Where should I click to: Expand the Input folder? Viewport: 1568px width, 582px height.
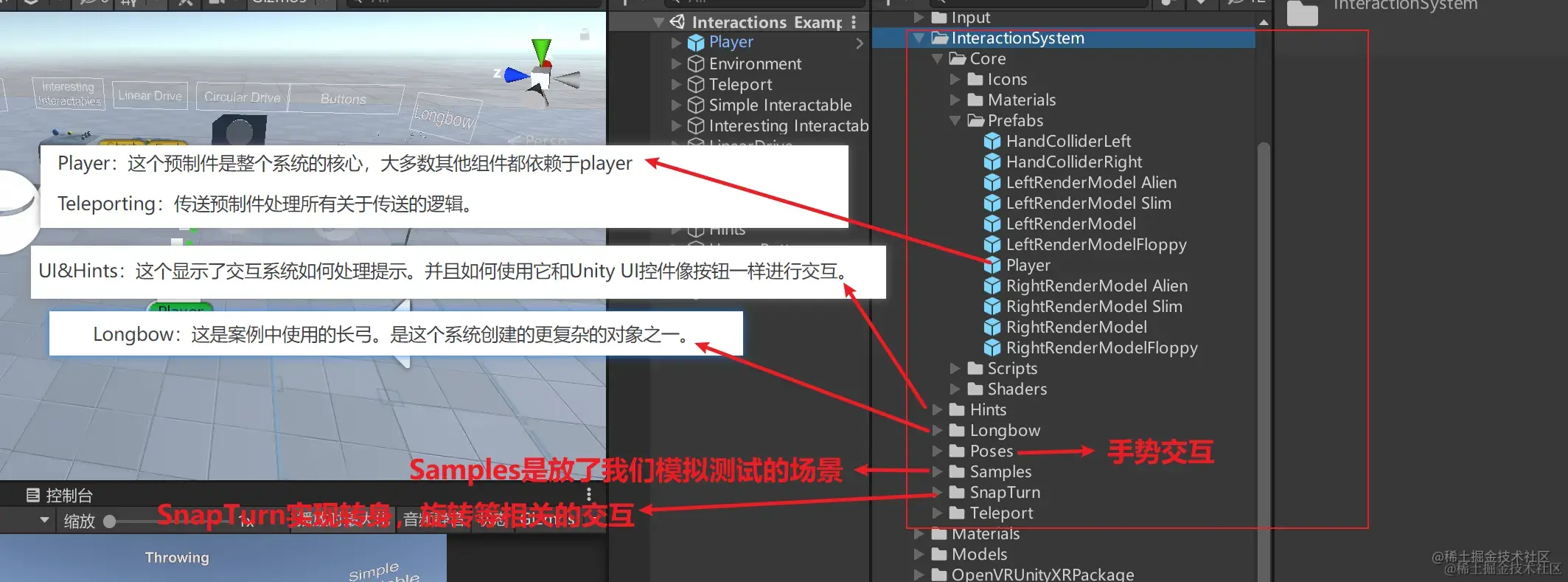coord(919,17)
